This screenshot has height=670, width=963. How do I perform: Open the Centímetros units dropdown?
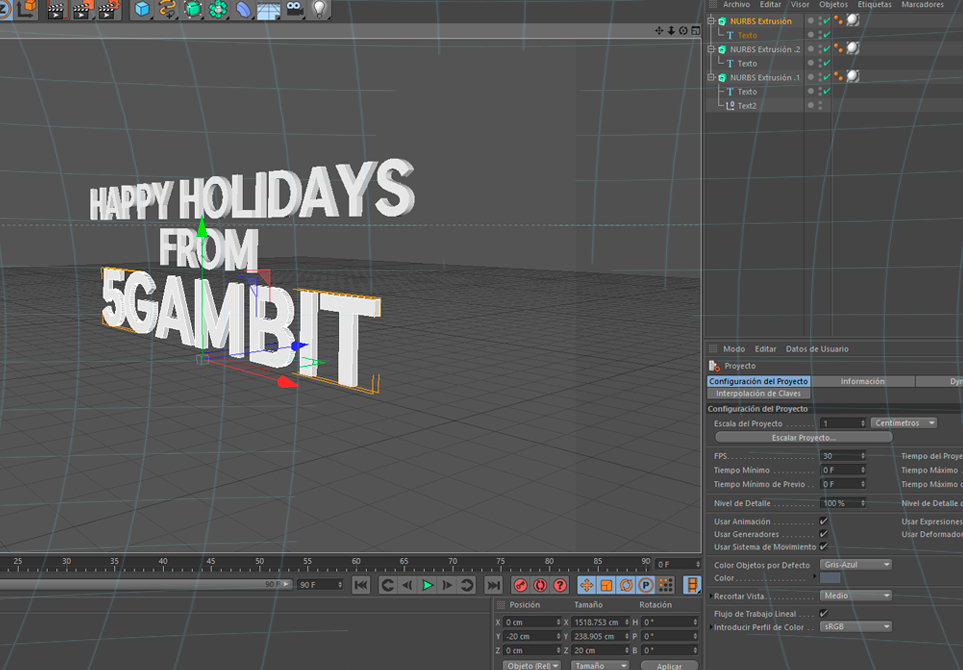pos(903,423)
